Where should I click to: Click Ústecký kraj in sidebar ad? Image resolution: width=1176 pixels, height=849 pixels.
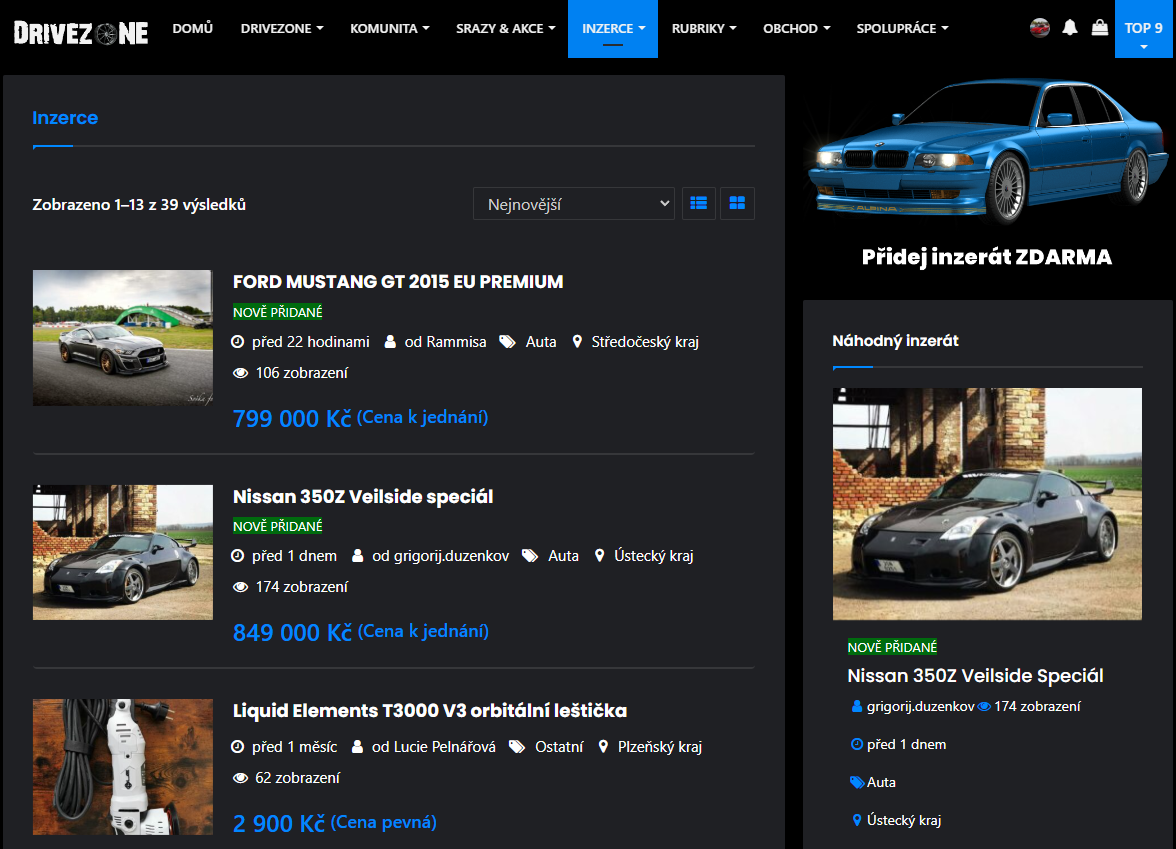click(904, 820)
